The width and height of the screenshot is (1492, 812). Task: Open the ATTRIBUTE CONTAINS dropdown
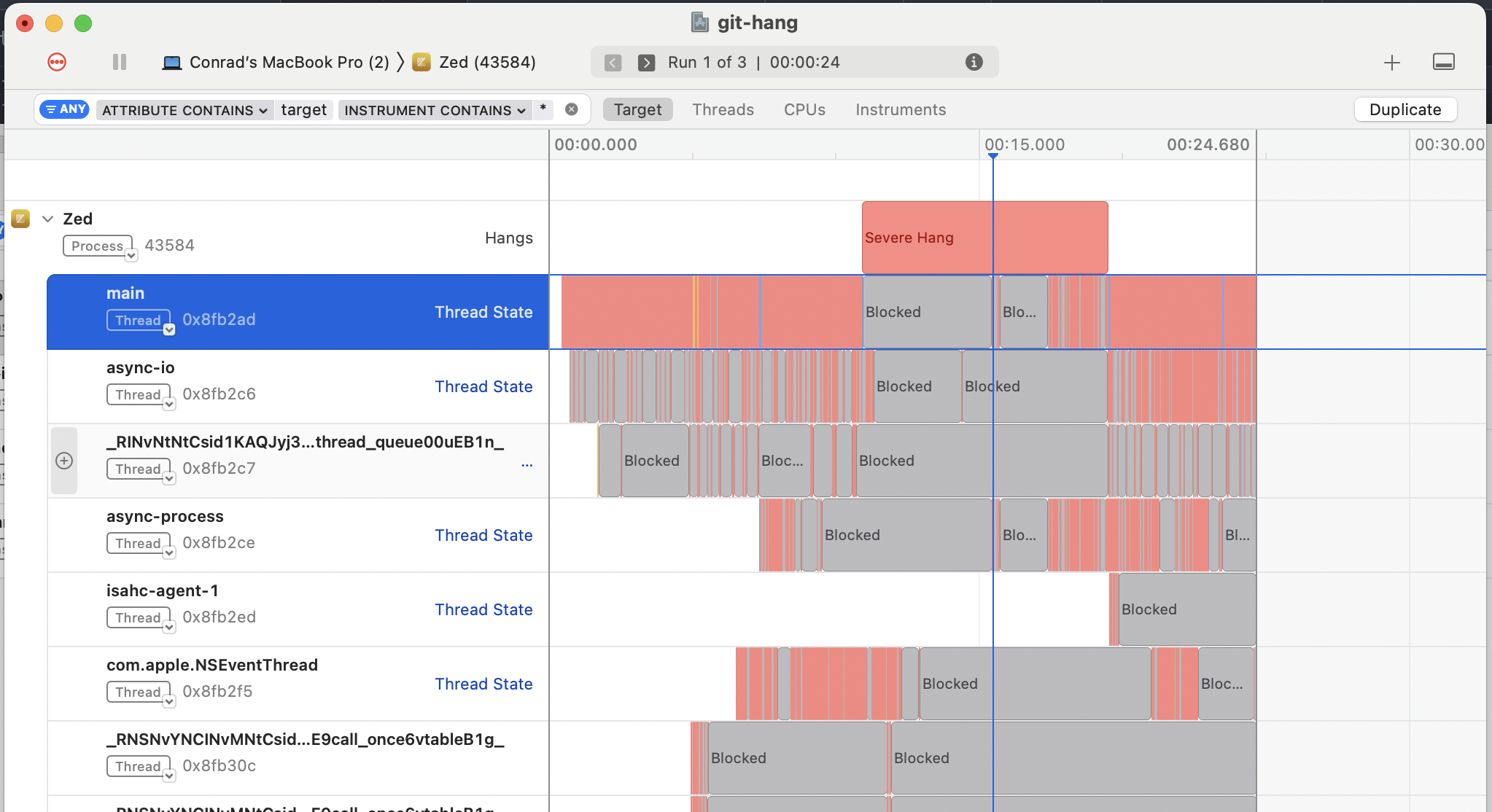184,110
